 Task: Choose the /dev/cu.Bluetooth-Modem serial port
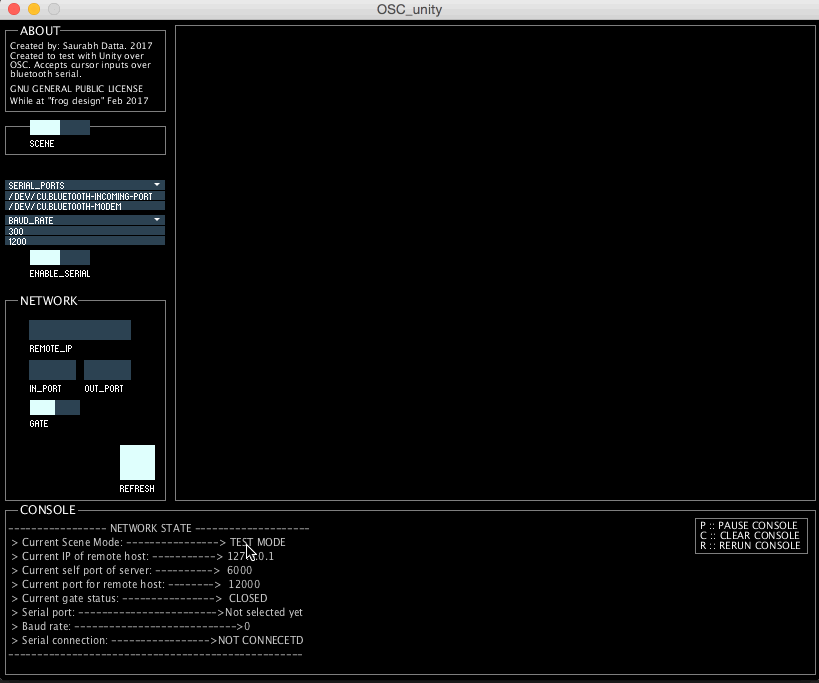tap(85, 206)
